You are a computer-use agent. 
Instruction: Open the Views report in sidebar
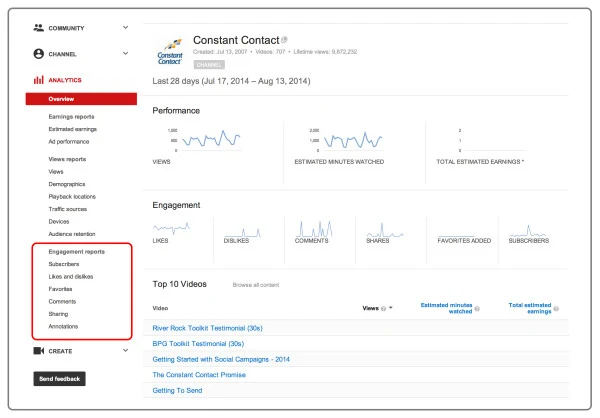click(56, 171)
